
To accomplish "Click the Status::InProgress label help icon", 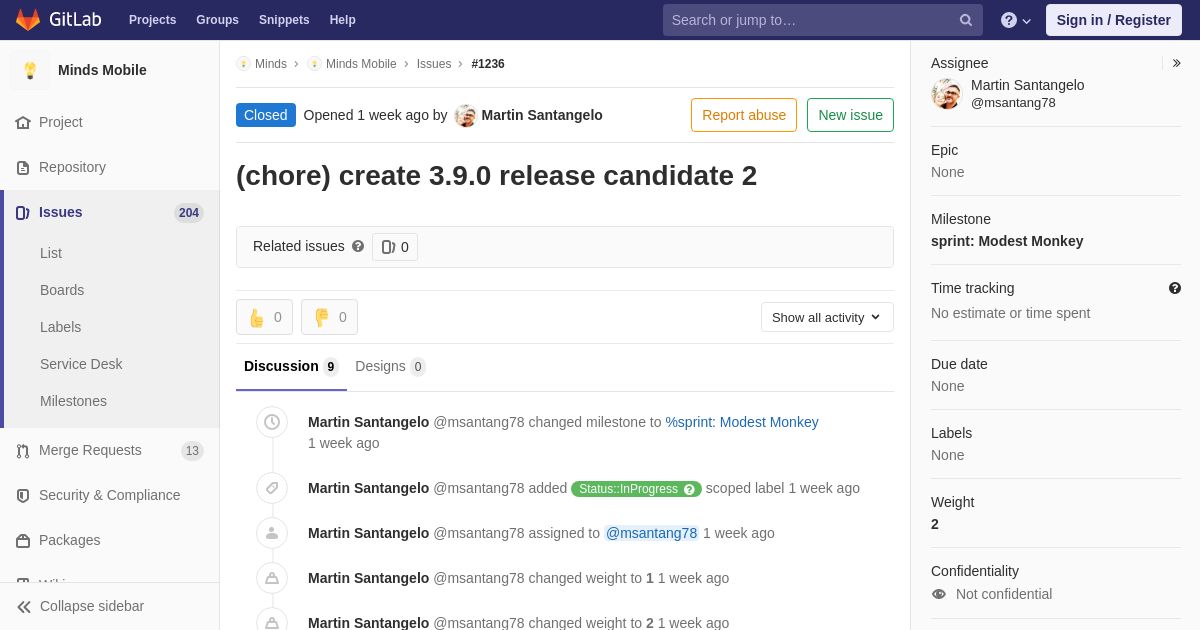I will 689,489.
